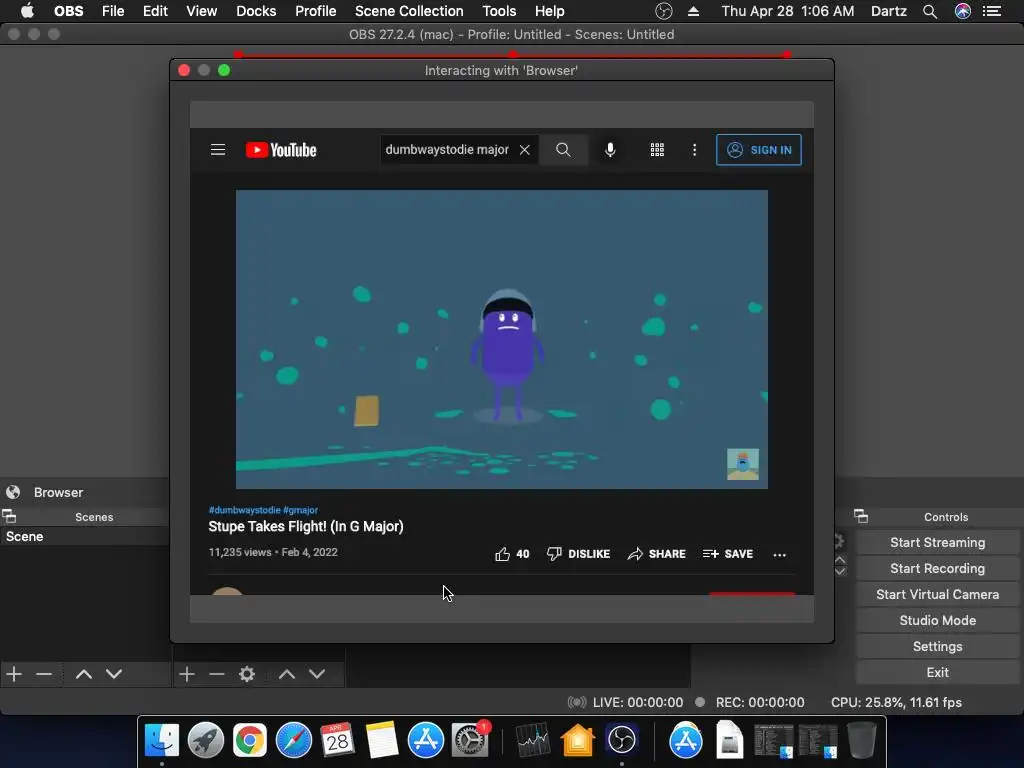Enable Studio Mode
Viewport: 1024px width, 768px height.
(x=937, y=621)
